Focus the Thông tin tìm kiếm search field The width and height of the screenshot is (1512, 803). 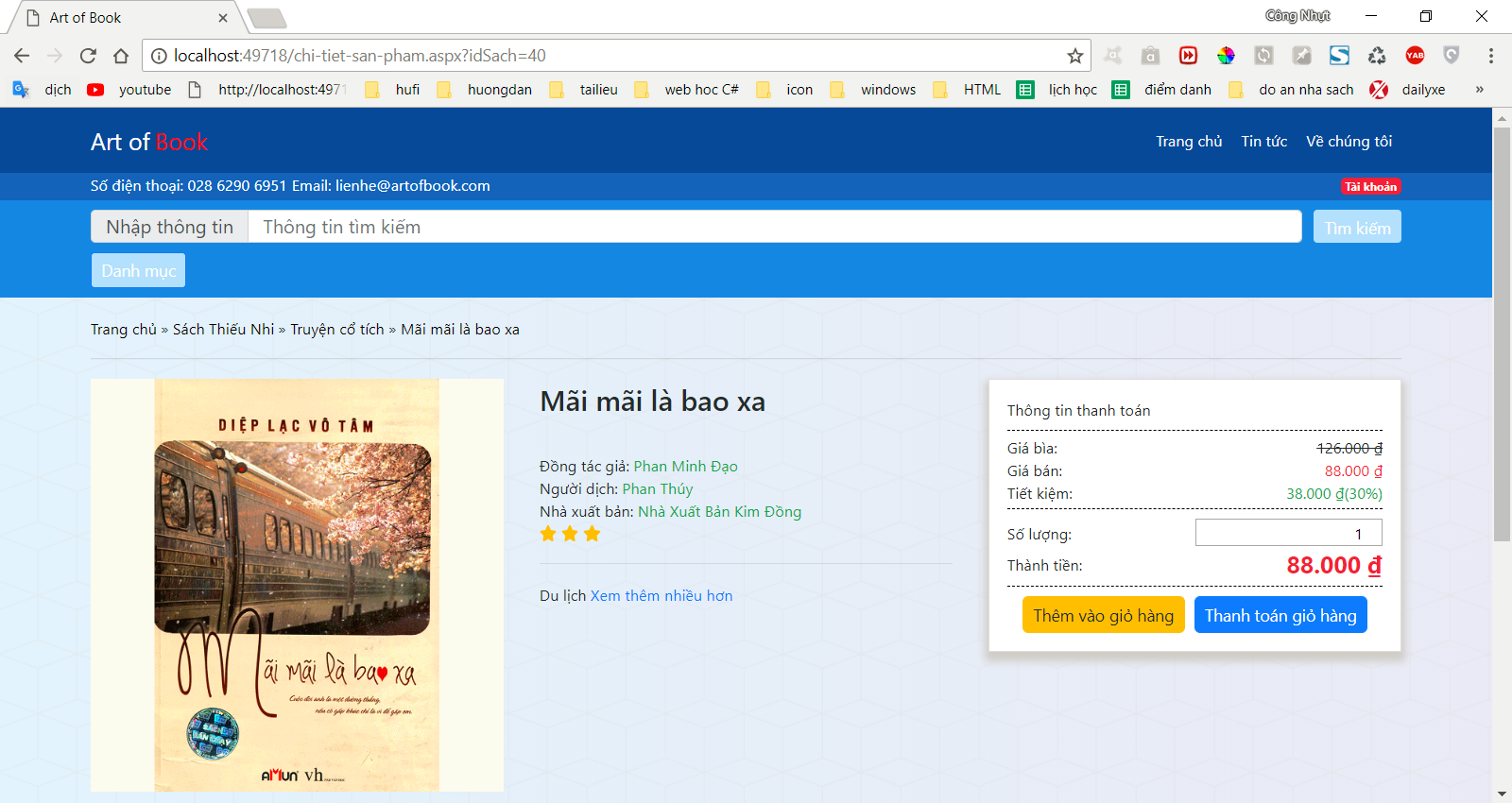775,227
